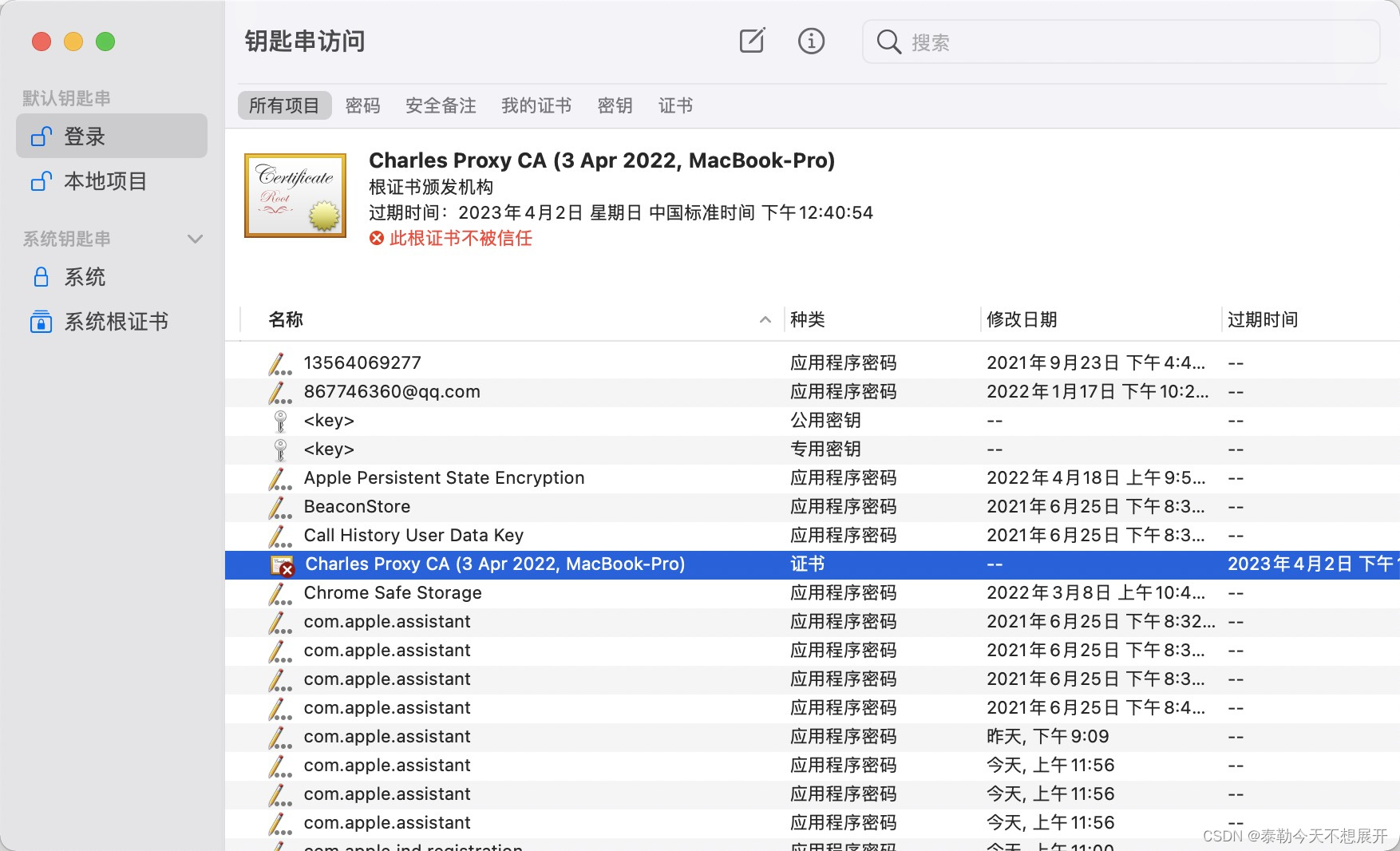Click the new keychain item compose icon

pos(752,41)
